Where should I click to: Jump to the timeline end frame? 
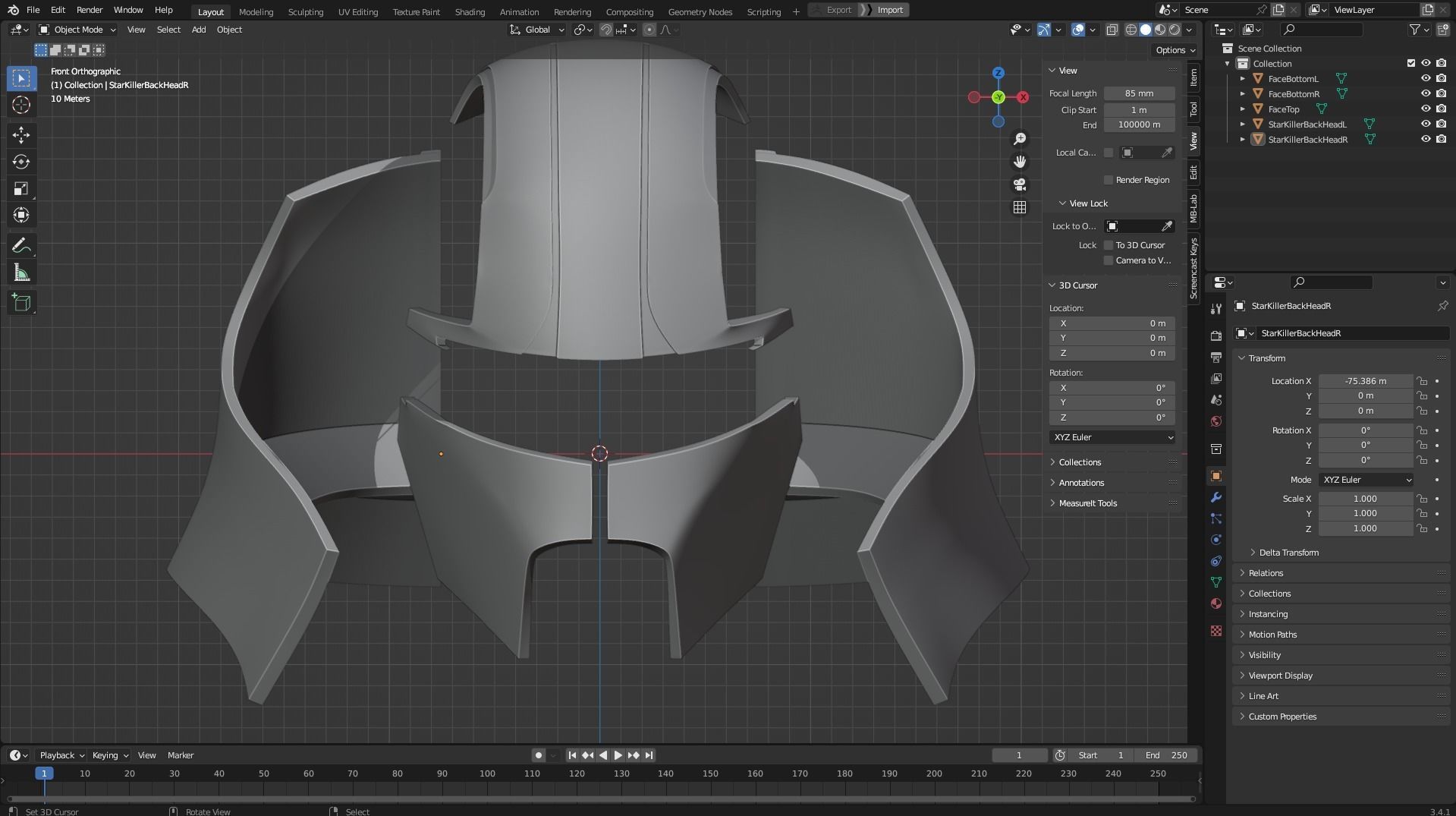click(649, 755)
